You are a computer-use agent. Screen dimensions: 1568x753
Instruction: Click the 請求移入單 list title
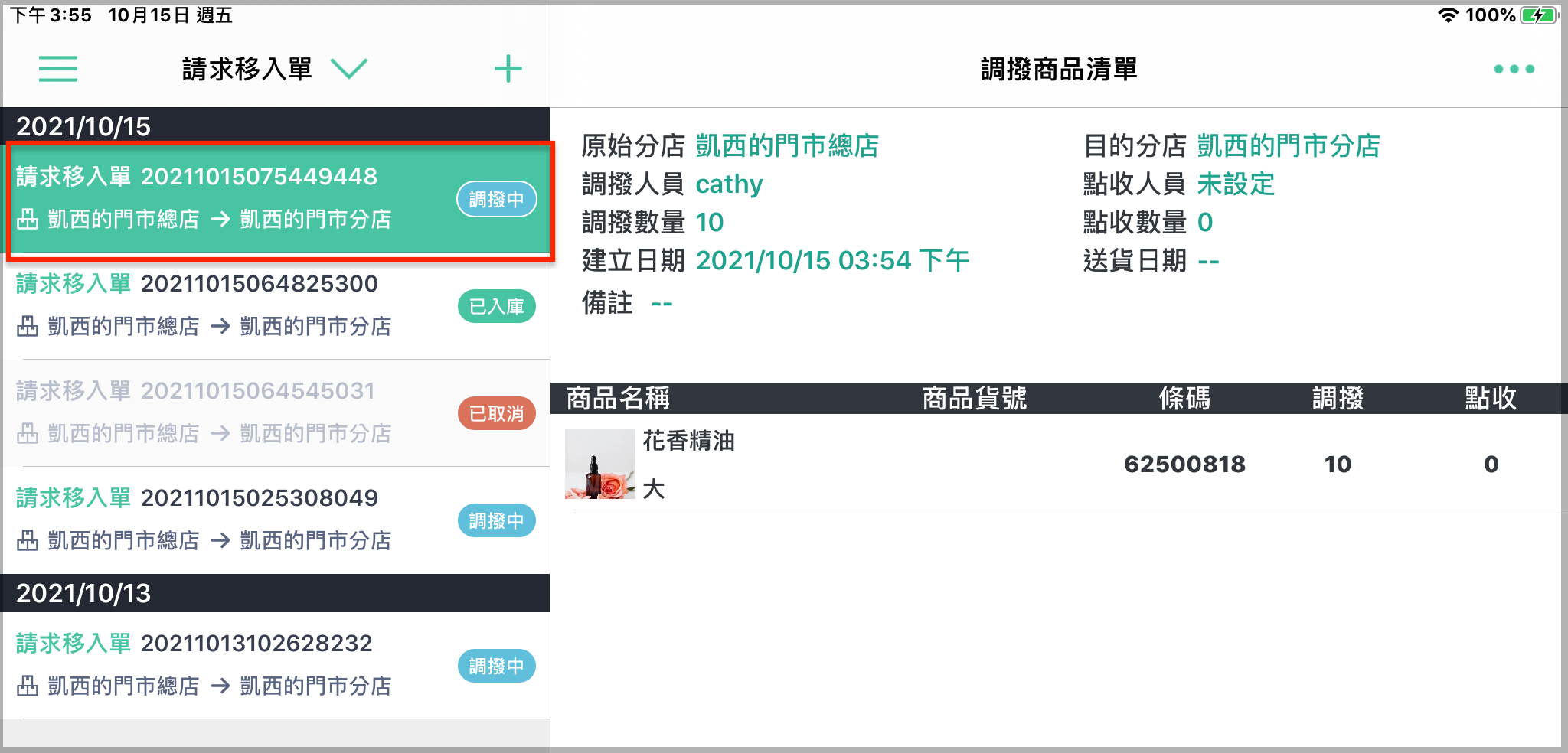247,69
